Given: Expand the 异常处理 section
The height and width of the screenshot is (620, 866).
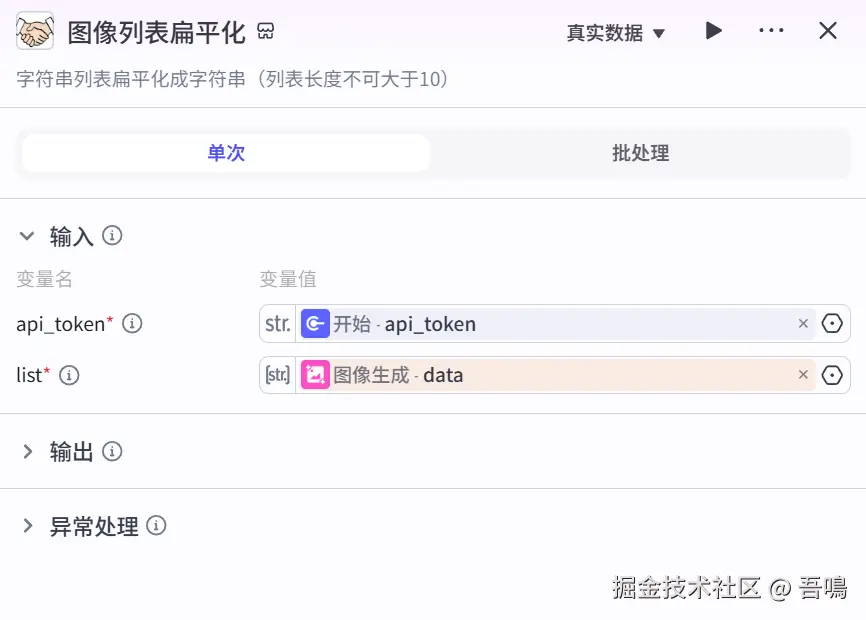Looking at the screenshot, I should click(27, 526).
